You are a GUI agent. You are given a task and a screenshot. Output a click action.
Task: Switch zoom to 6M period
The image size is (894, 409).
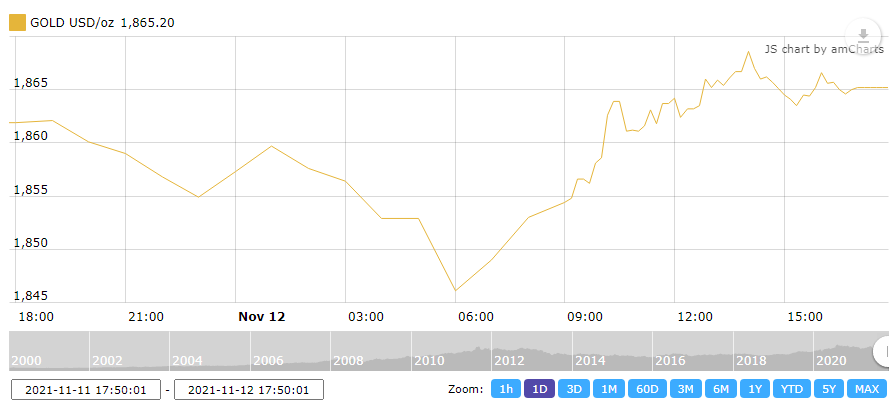(720, 389)
